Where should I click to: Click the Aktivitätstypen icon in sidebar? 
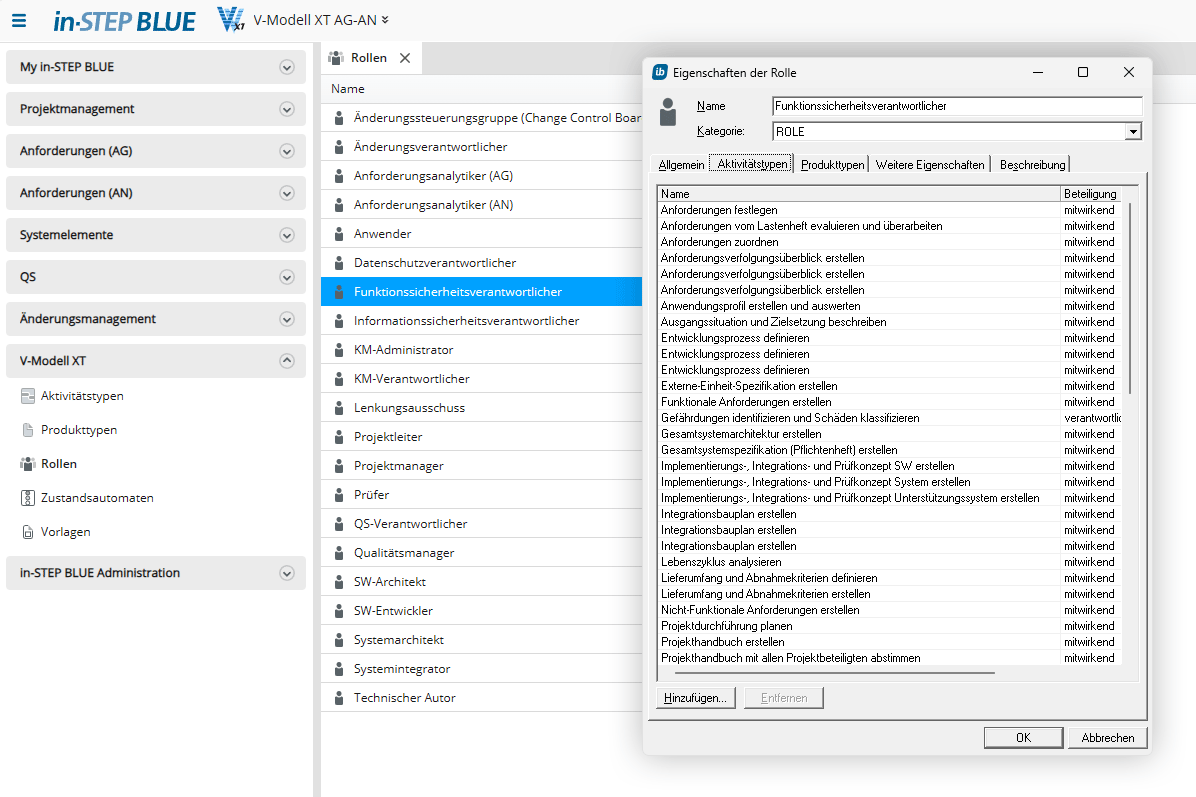coord(28,396)
